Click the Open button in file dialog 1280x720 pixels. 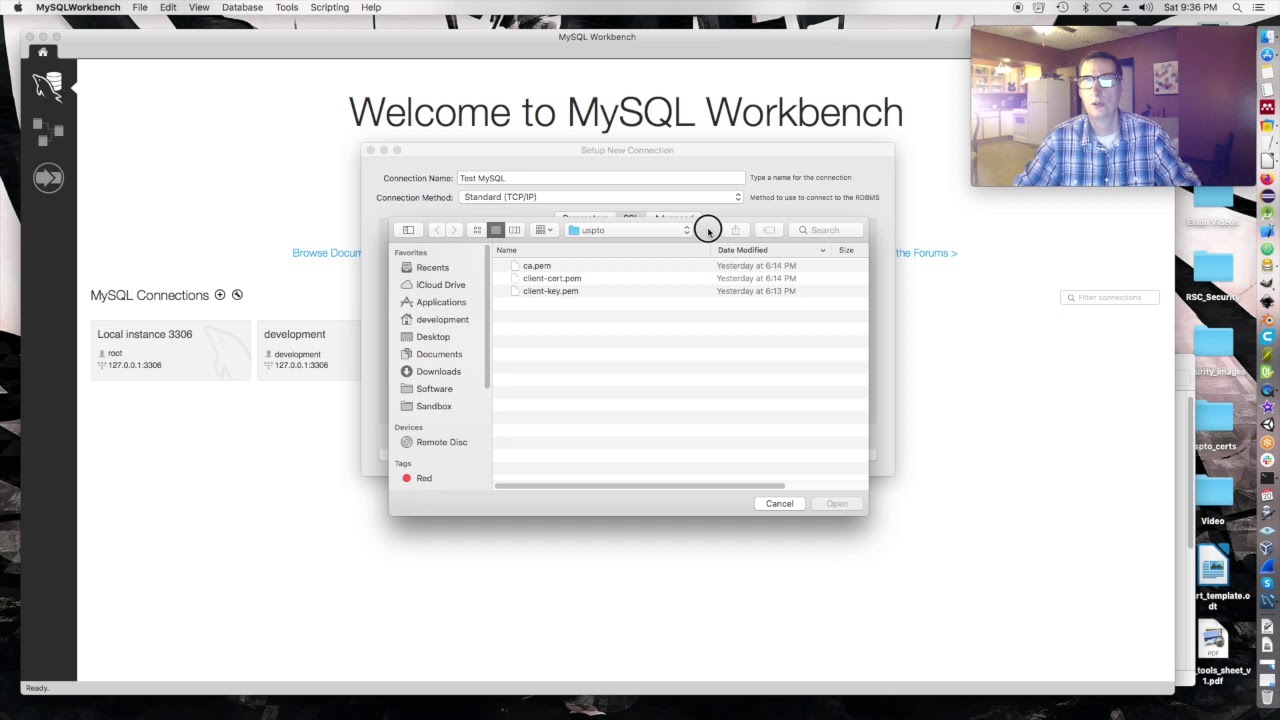coord(837,503)
